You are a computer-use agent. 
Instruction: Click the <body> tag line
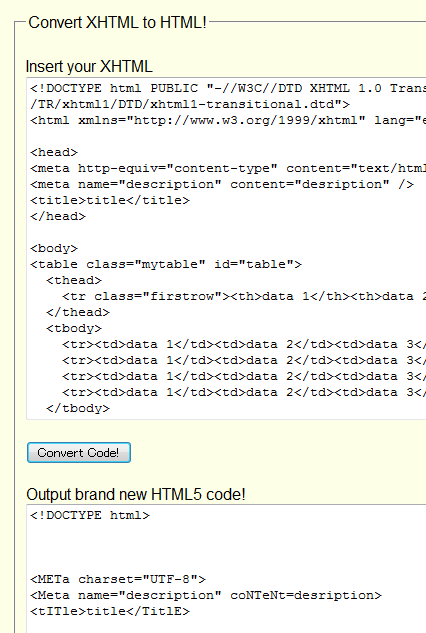[x=54, y=248]
